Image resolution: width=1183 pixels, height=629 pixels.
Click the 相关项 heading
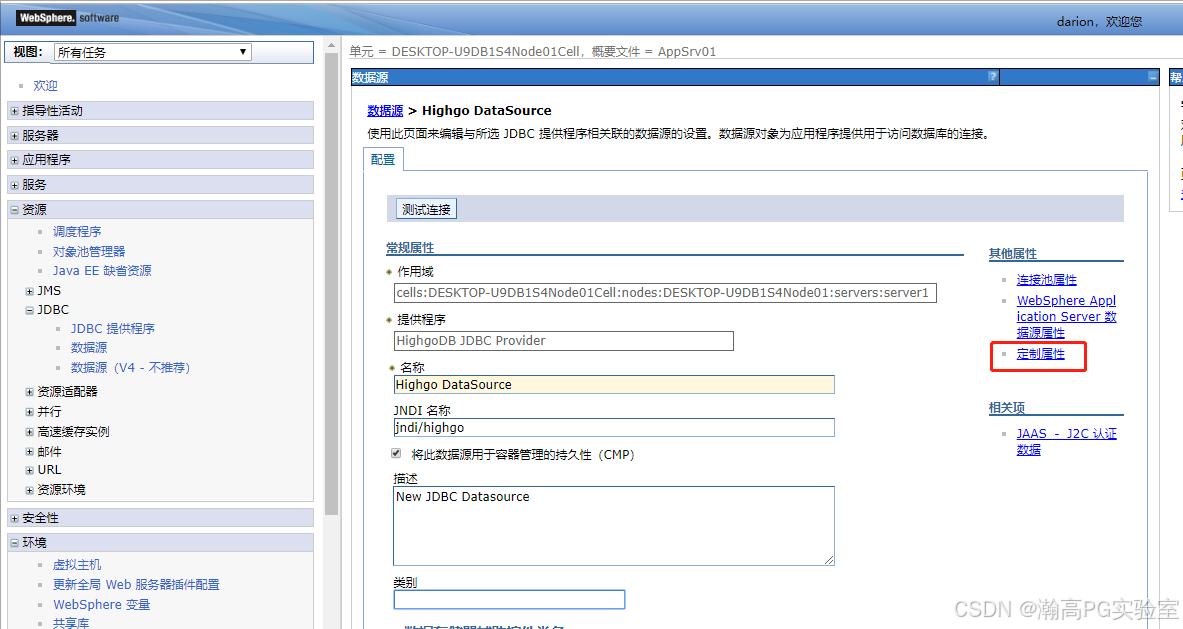pyautogui.click(x=1006, y=408)
